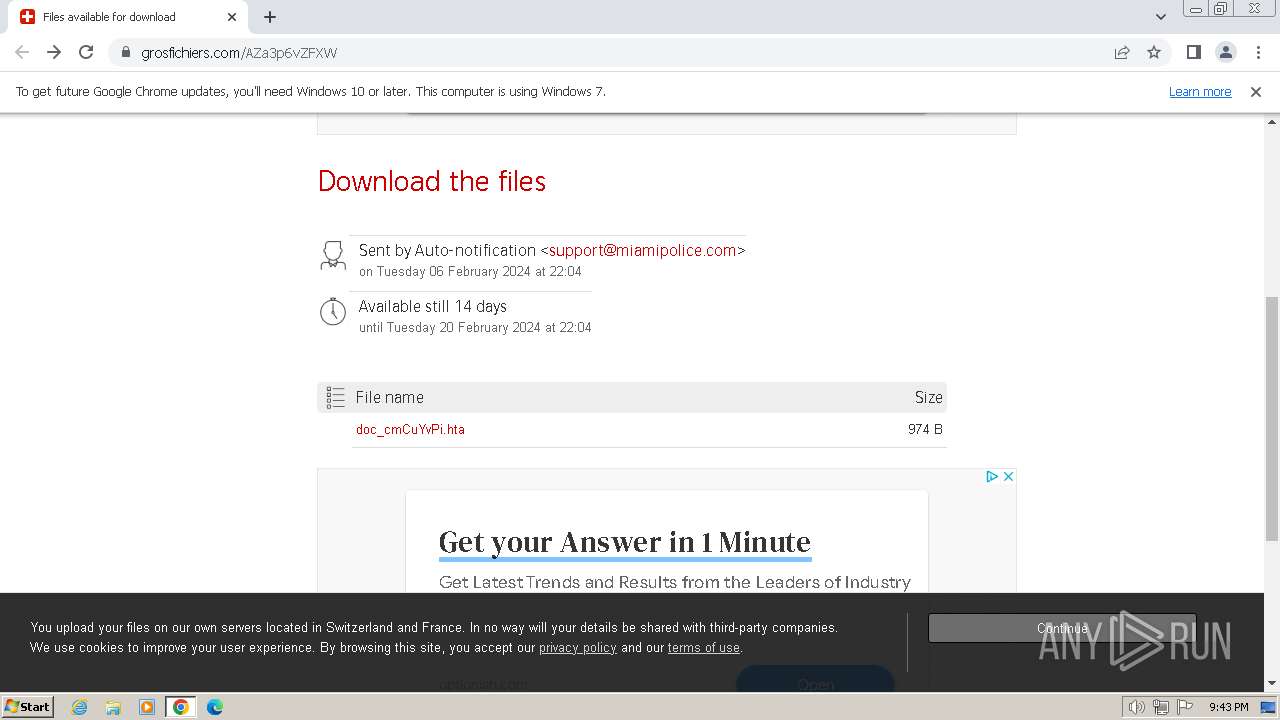The width and height of the screenshot is (1280, 720).
Task: Reload the grosfichiers page
Action: pos(86,52)
